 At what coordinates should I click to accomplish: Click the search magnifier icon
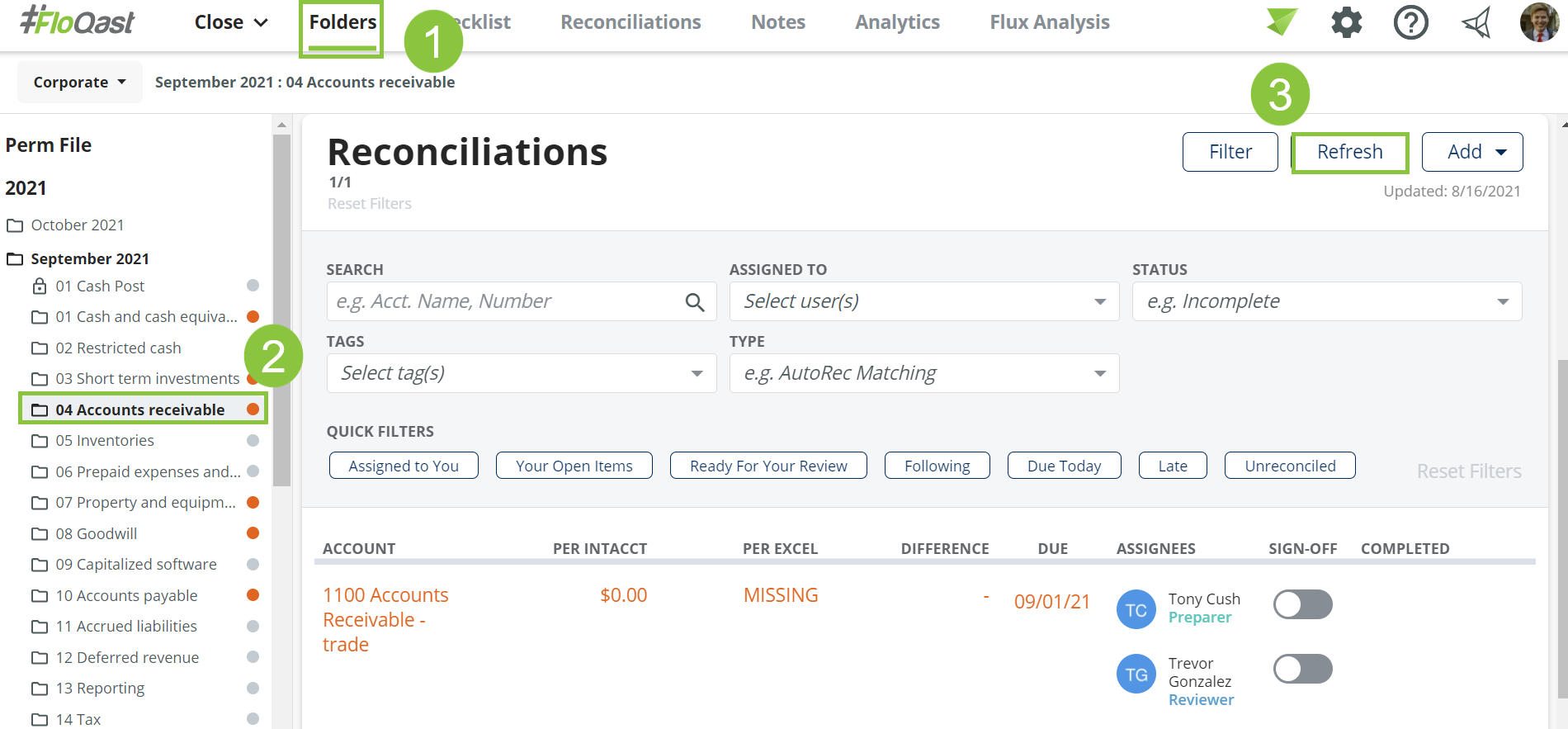(695, 302)
